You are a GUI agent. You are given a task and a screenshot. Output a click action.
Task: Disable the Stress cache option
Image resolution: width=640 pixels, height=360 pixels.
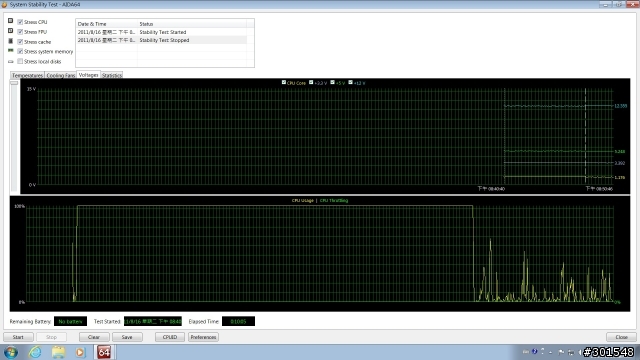[20, 42]
